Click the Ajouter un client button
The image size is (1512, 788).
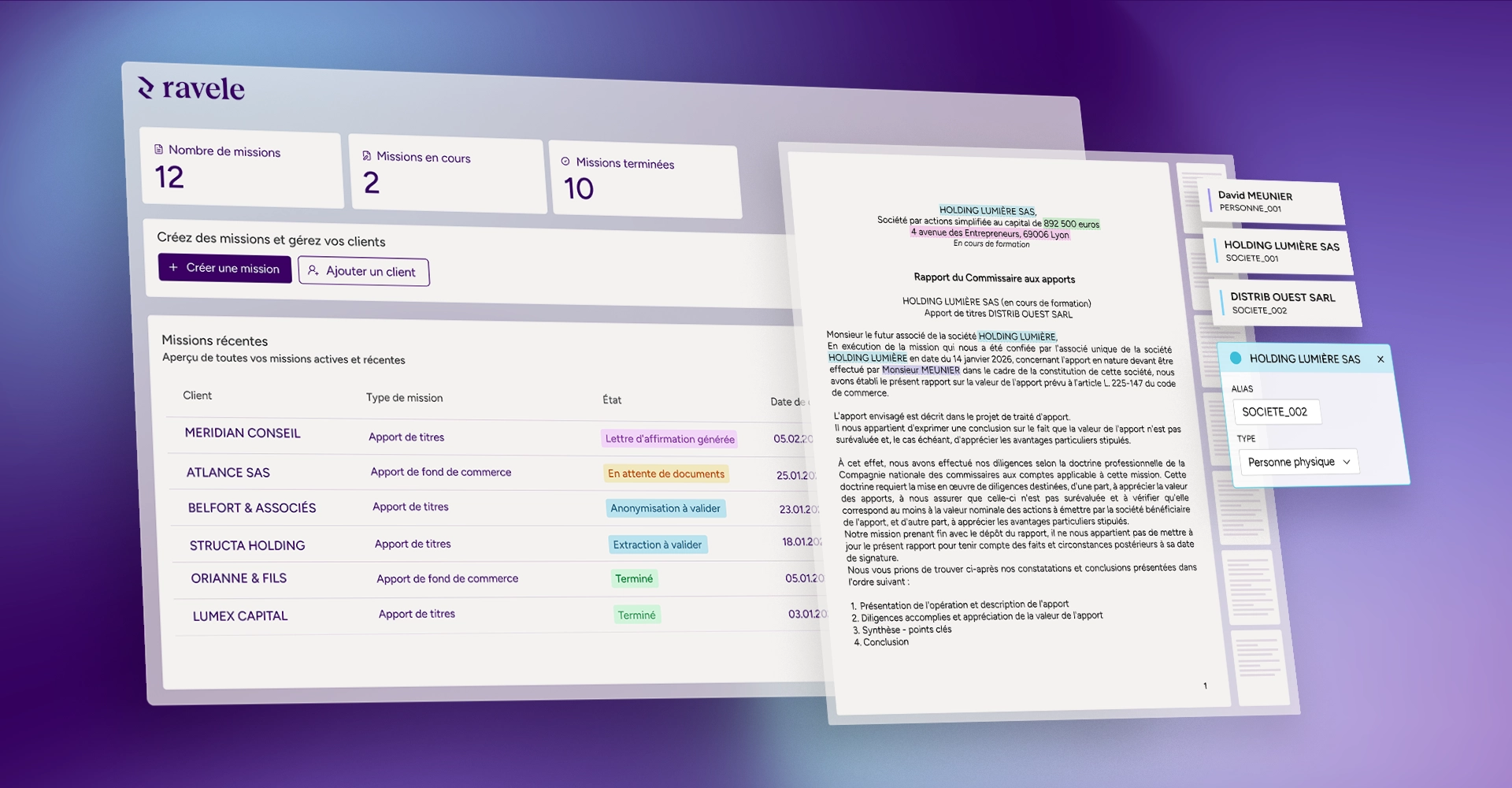coord(363,271)
